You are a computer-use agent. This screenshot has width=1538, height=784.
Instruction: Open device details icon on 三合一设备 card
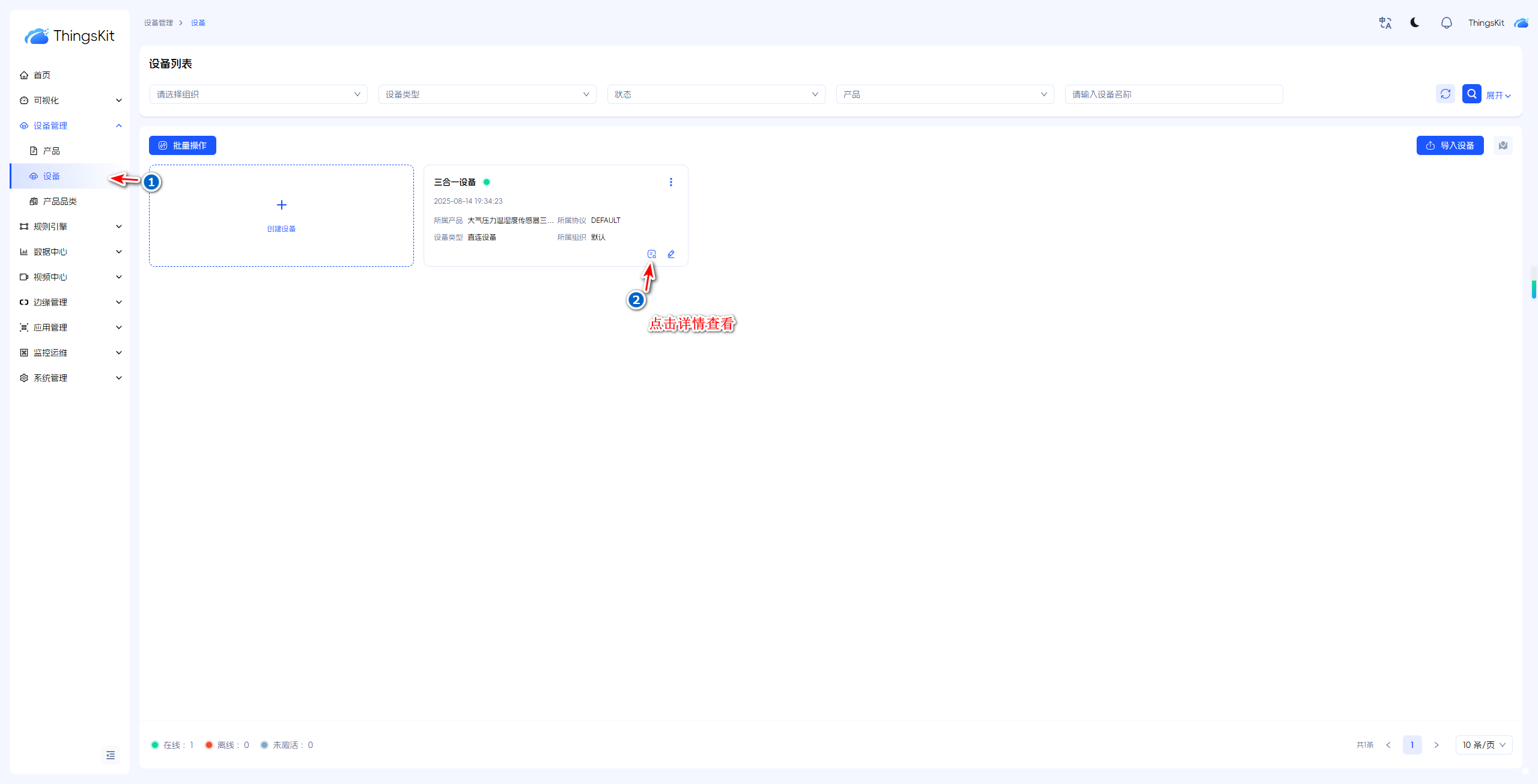pos(651,254)
